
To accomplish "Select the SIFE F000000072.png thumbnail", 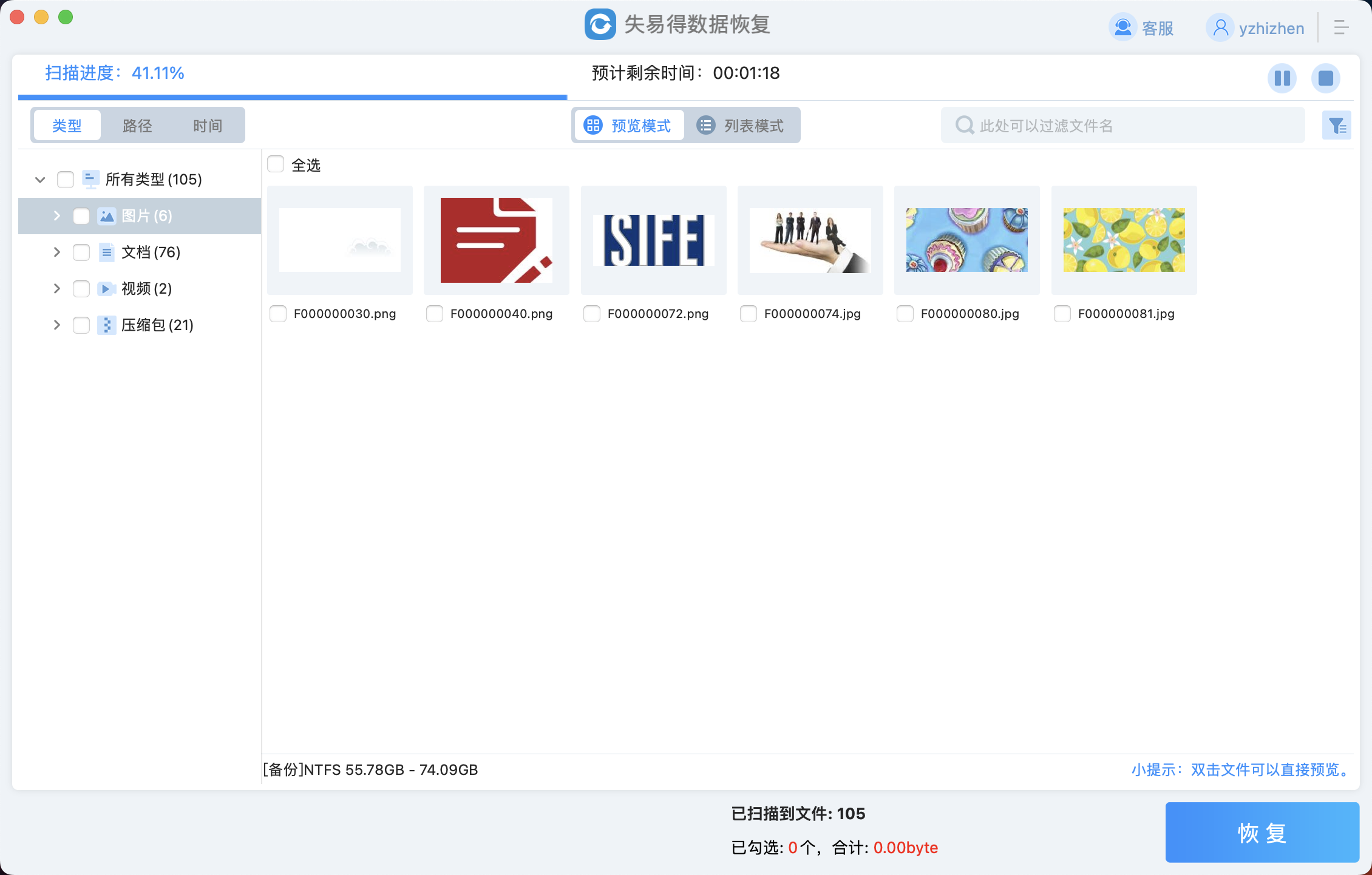I will (654, 240).
